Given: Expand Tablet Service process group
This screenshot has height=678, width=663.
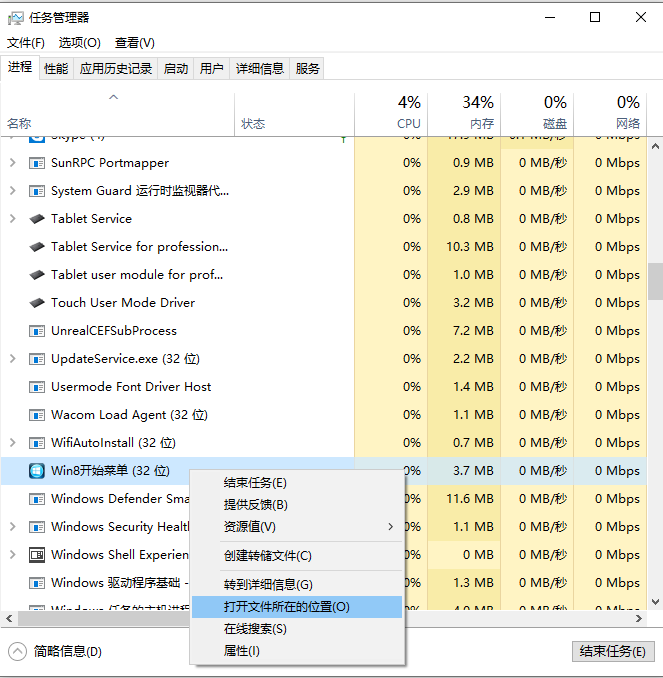Looking at the screenshot, I should [x=13, y=219].
